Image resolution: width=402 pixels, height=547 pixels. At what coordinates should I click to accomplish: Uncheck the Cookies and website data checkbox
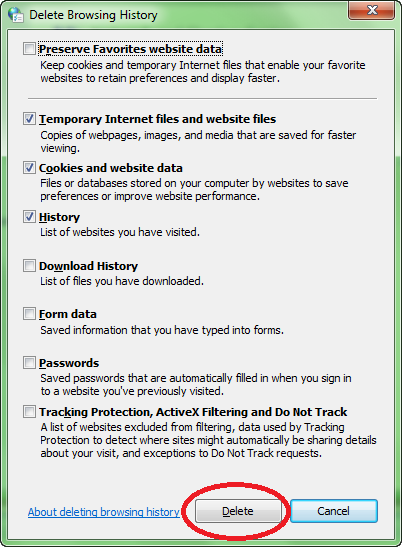point(29,168)
